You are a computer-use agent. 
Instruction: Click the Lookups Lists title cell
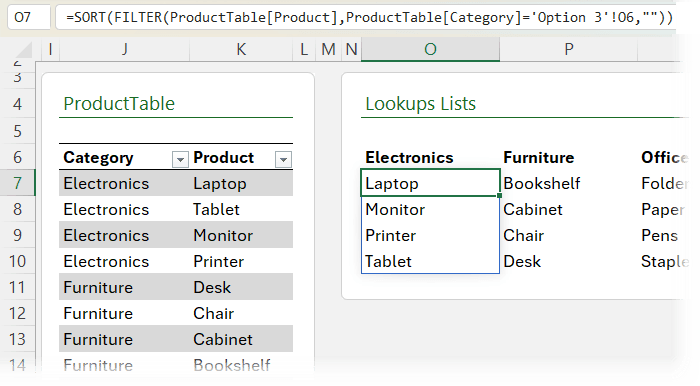(421, 104)
